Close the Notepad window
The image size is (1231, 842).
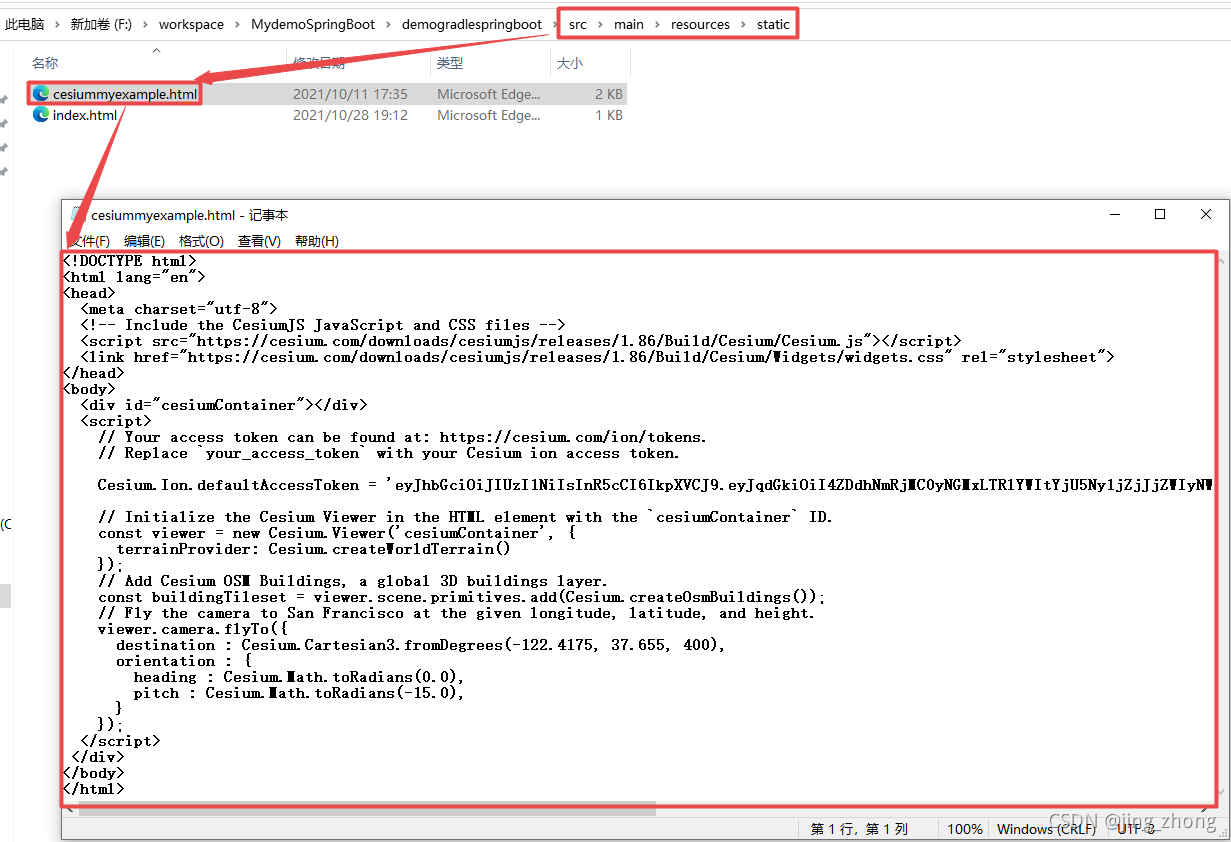coord(1206,214)
